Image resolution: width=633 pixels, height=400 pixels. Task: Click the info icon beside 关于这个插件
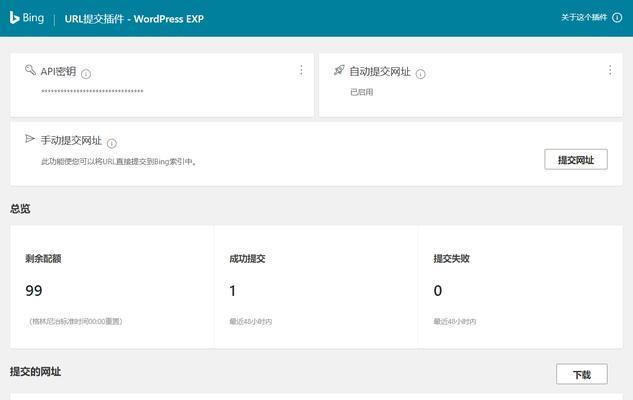pyautogui.click(x=617, y=17)
